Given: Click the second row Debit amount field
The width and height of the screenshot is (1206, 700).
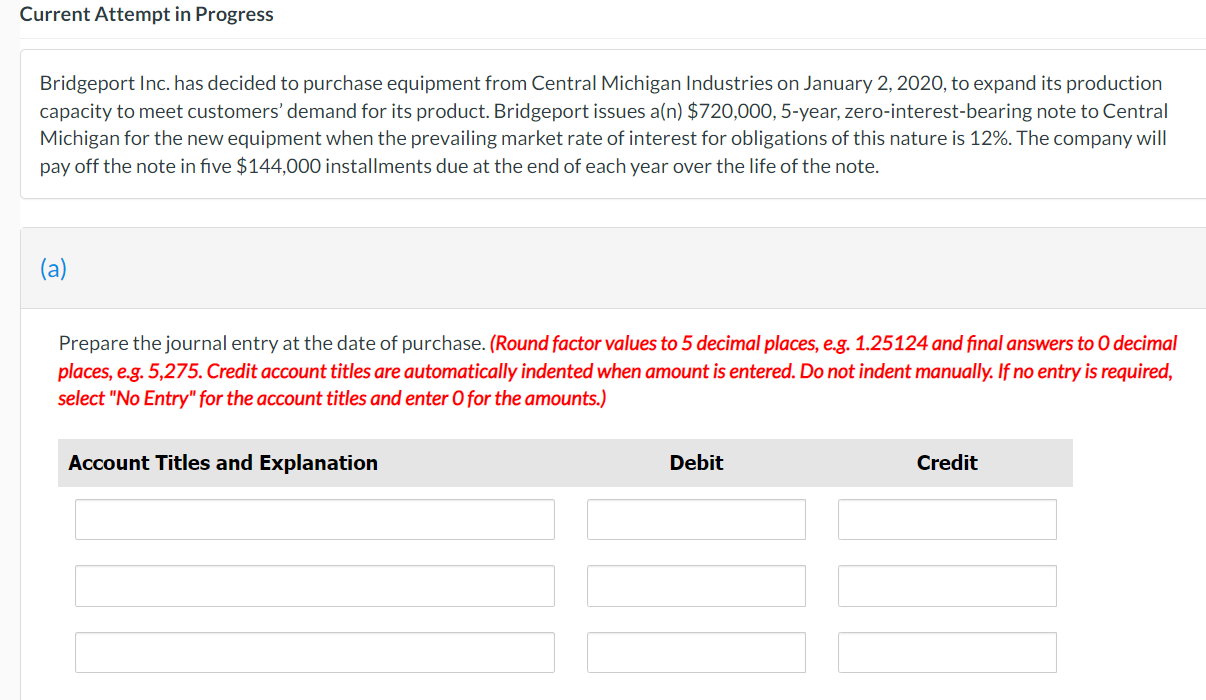Looking at the screenshot, I should click(696, 586).
